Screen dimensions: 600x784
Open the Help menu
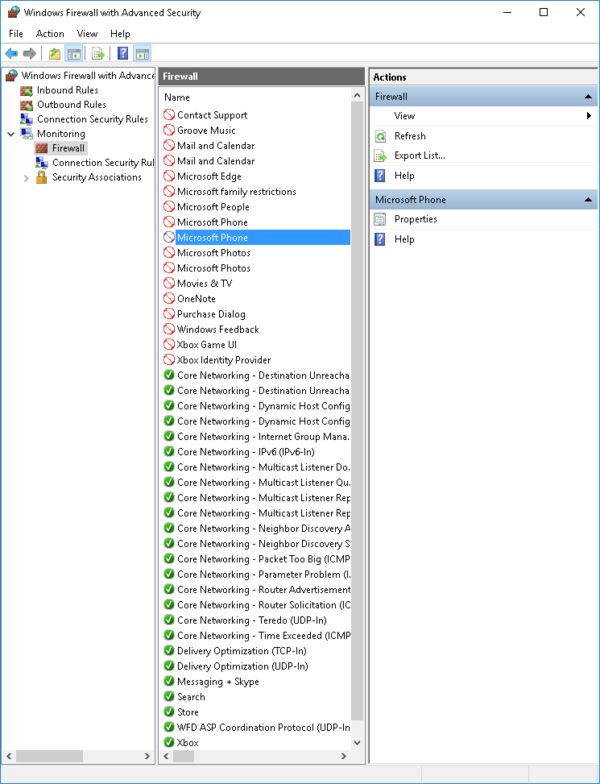[x=120, y=34]
